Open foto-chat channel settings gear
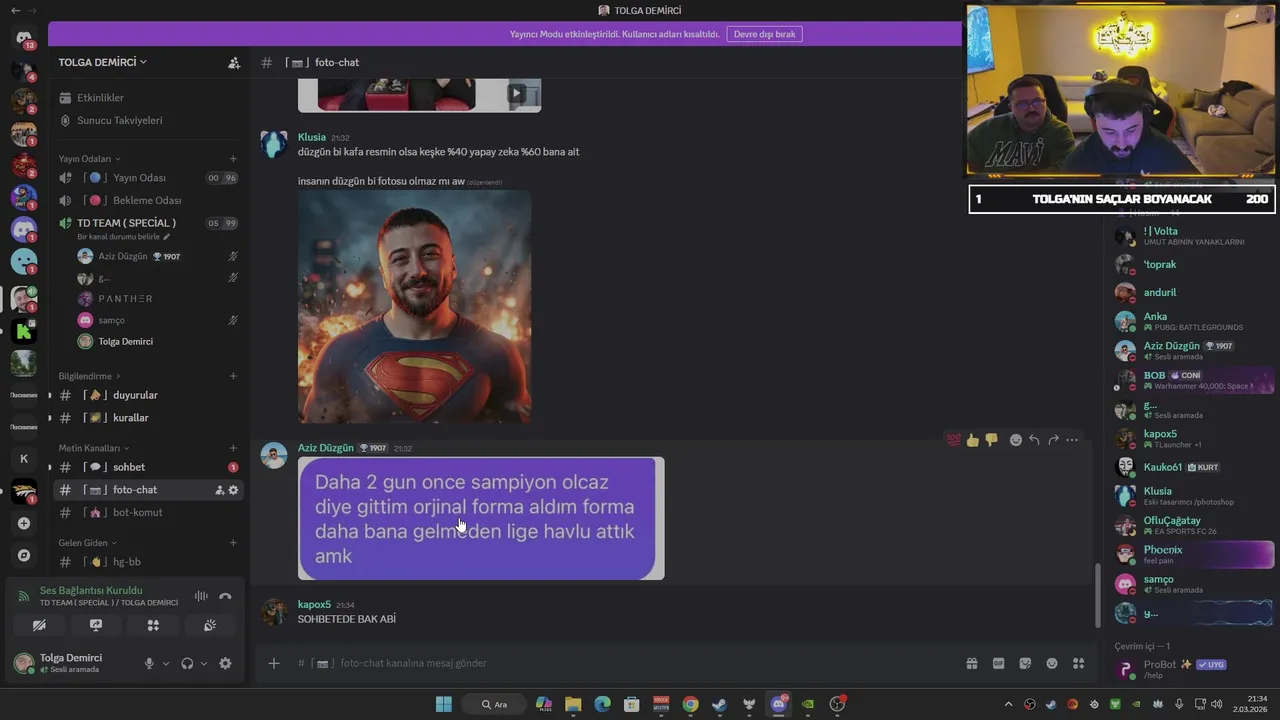This screenshot has width=1280, height=720. 234,490
